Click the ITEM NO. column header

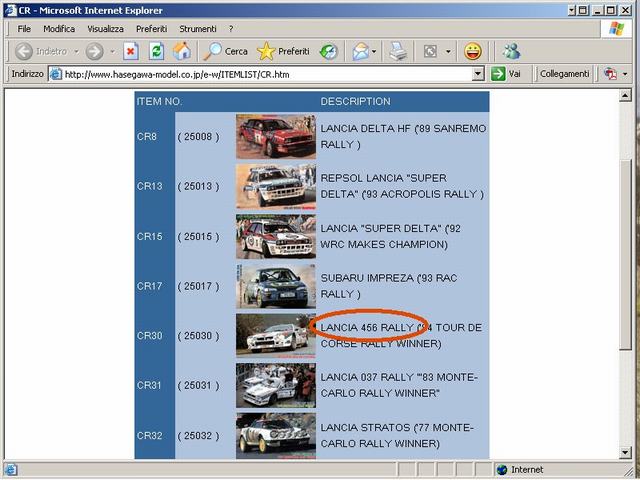(160, 102)
